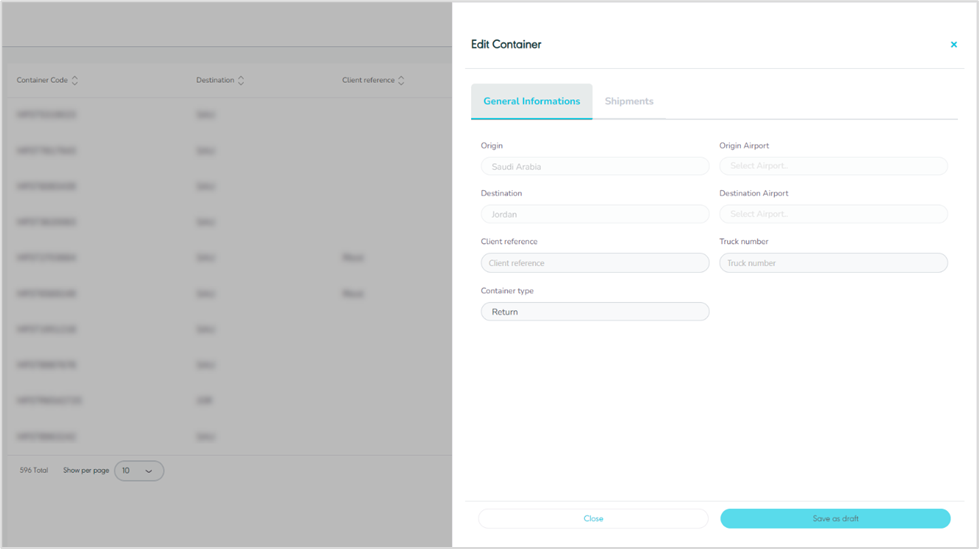Screen dimensions: 979x549
Task: Sort by Container Code column arrows
Action: point(75,81)
